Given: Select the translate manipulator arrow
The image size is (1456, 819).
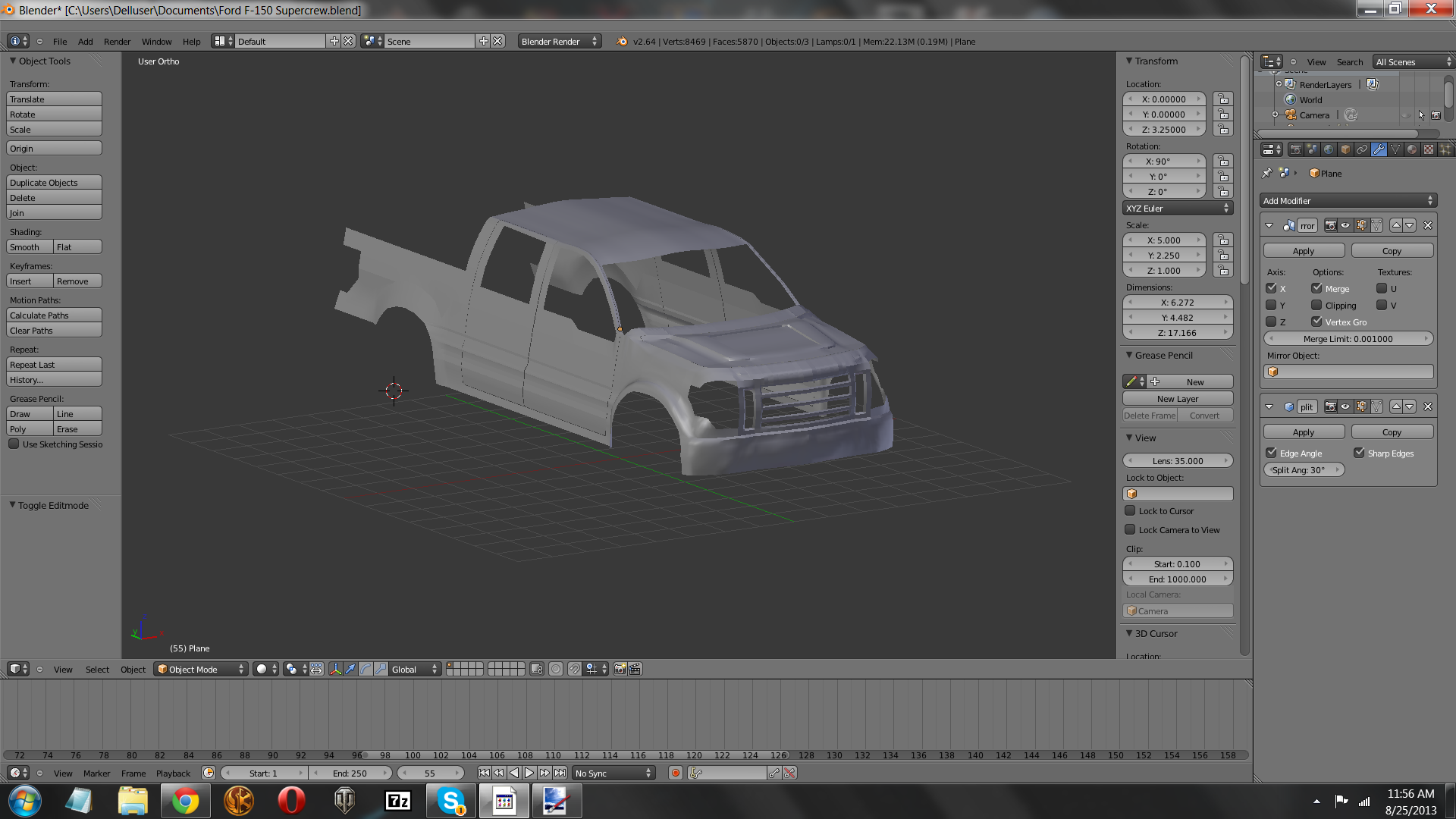Looking at the screenshot, I should pos(350,669).
